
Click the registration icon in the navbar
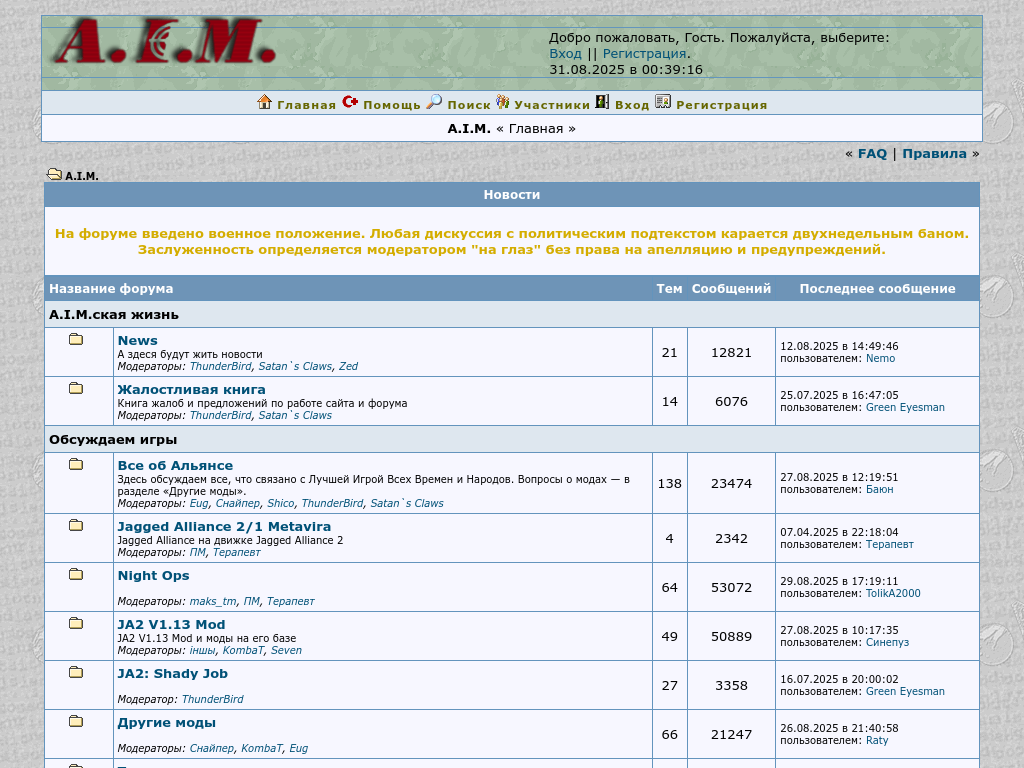(663, 102)
